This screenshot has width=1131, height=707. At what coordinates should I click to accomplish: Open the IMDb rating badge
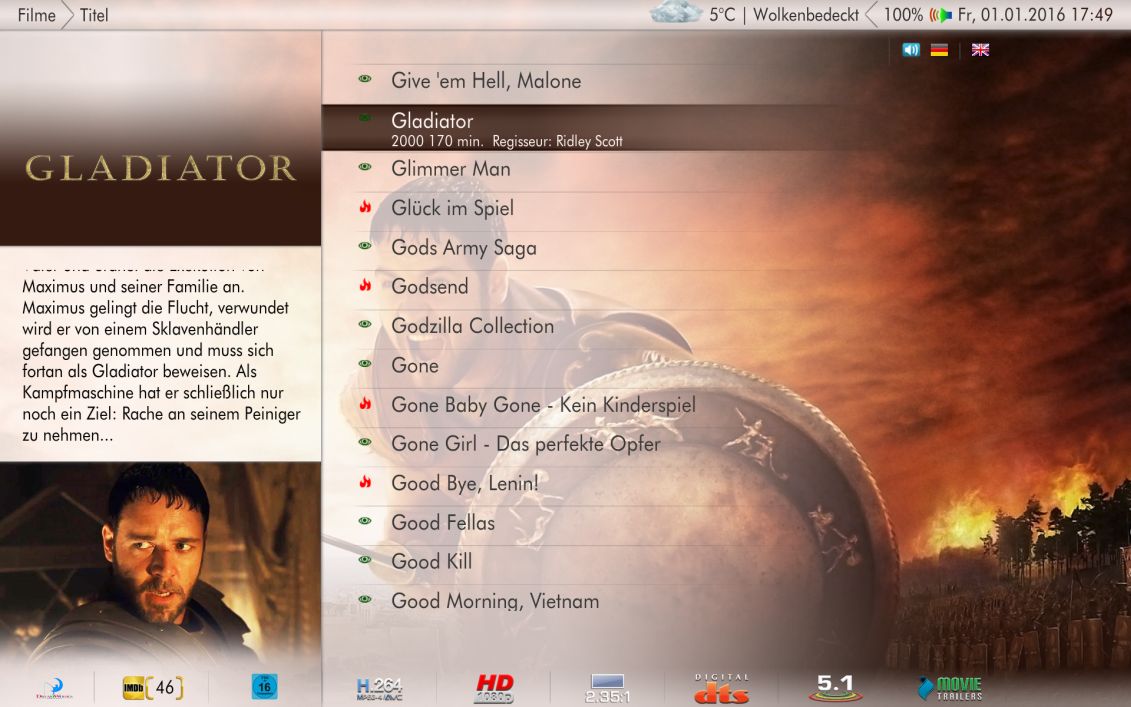[152, 688]
